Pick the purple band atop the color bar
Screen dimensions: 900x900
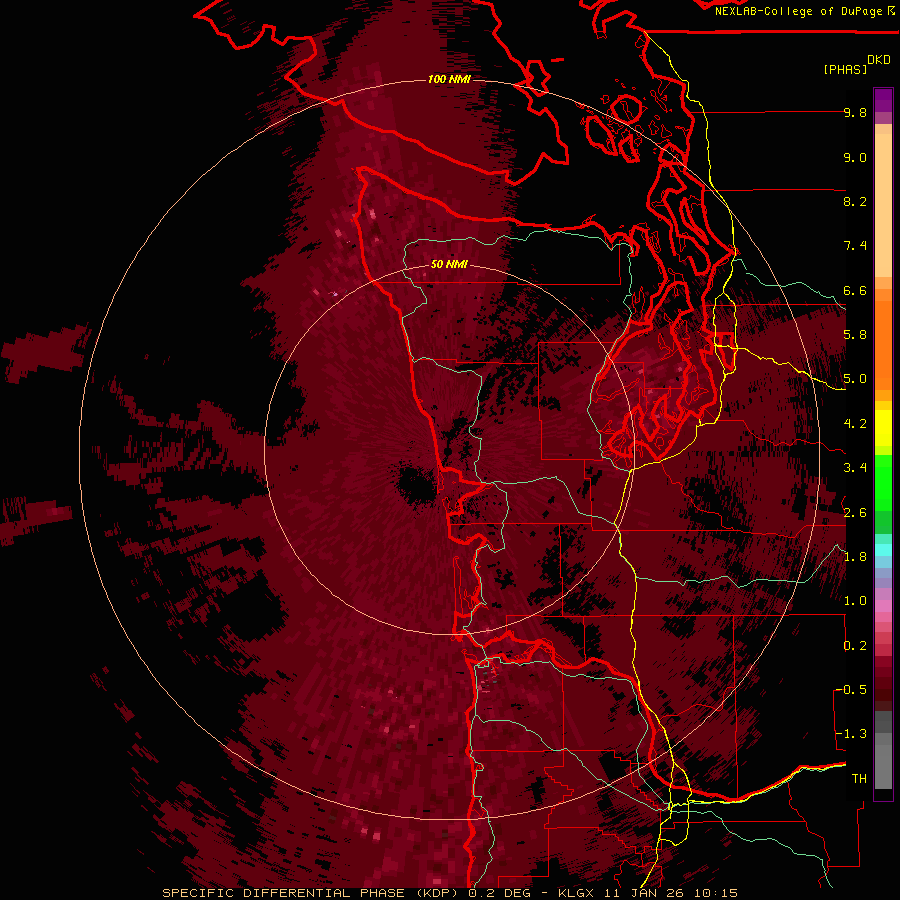coord(883,100)
